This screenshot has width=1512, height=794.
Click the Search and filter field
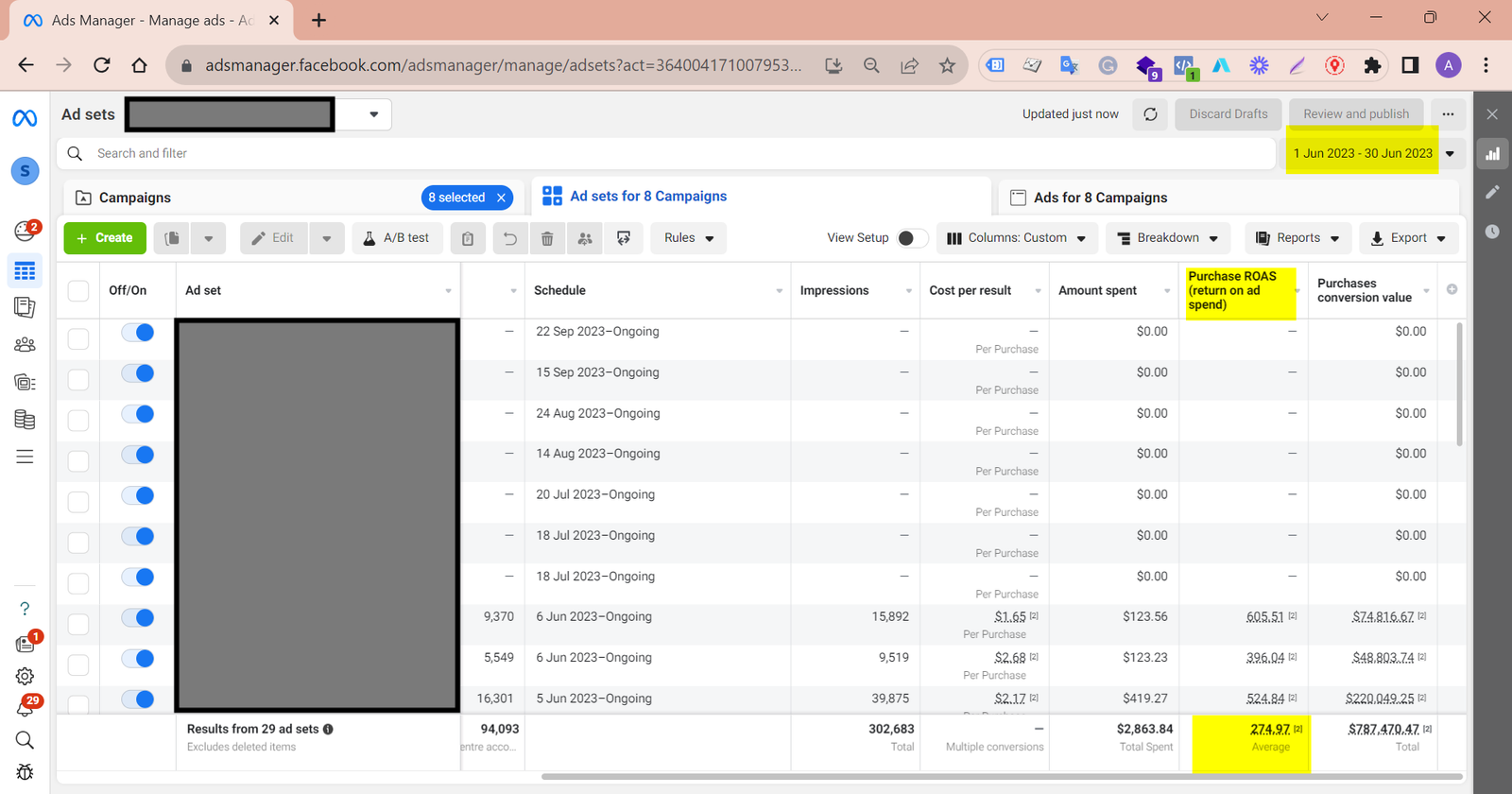point(666,153)
